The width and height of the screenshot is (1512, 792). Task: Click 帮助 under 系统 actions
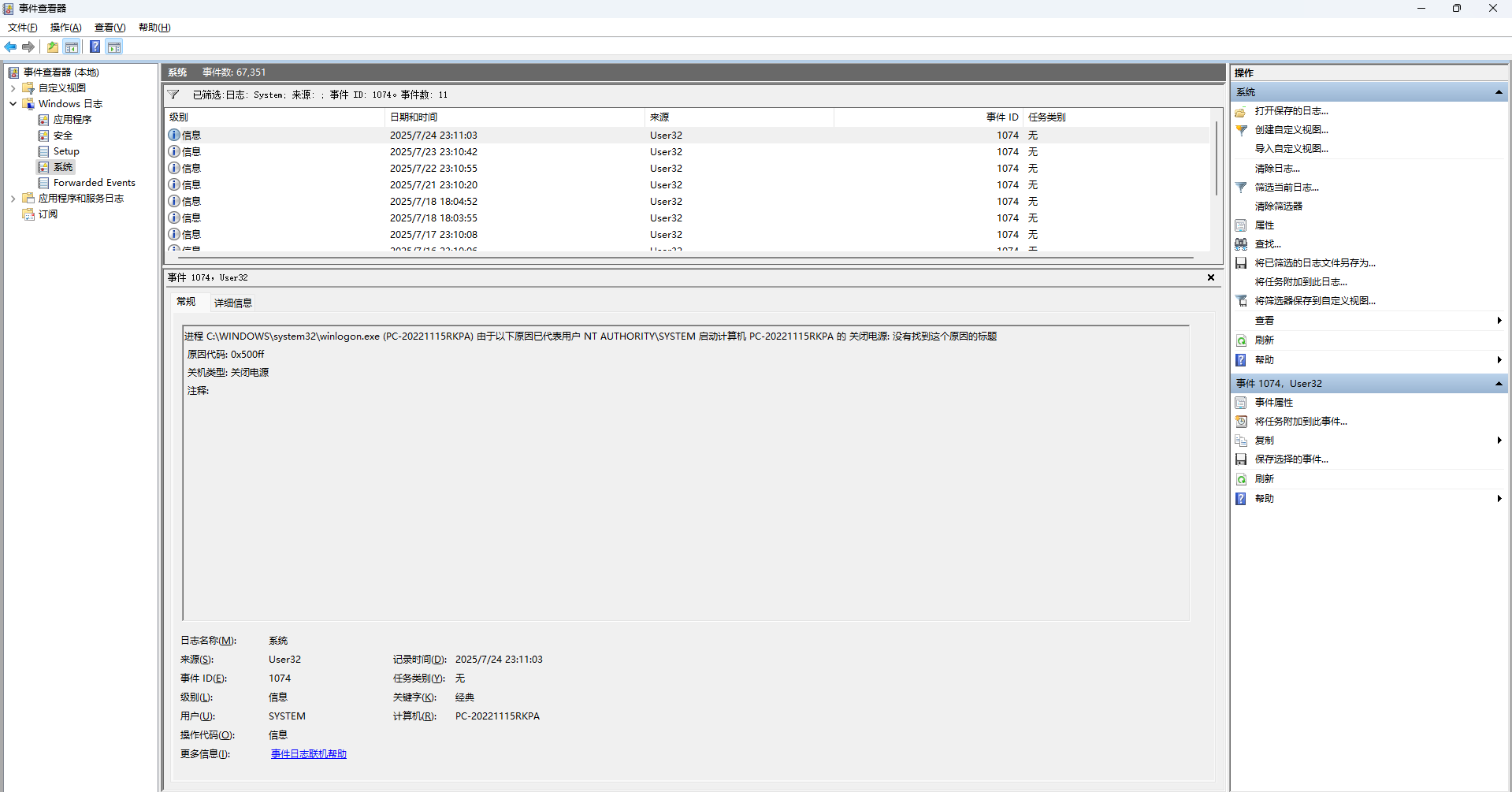(x=1265, y=360)
